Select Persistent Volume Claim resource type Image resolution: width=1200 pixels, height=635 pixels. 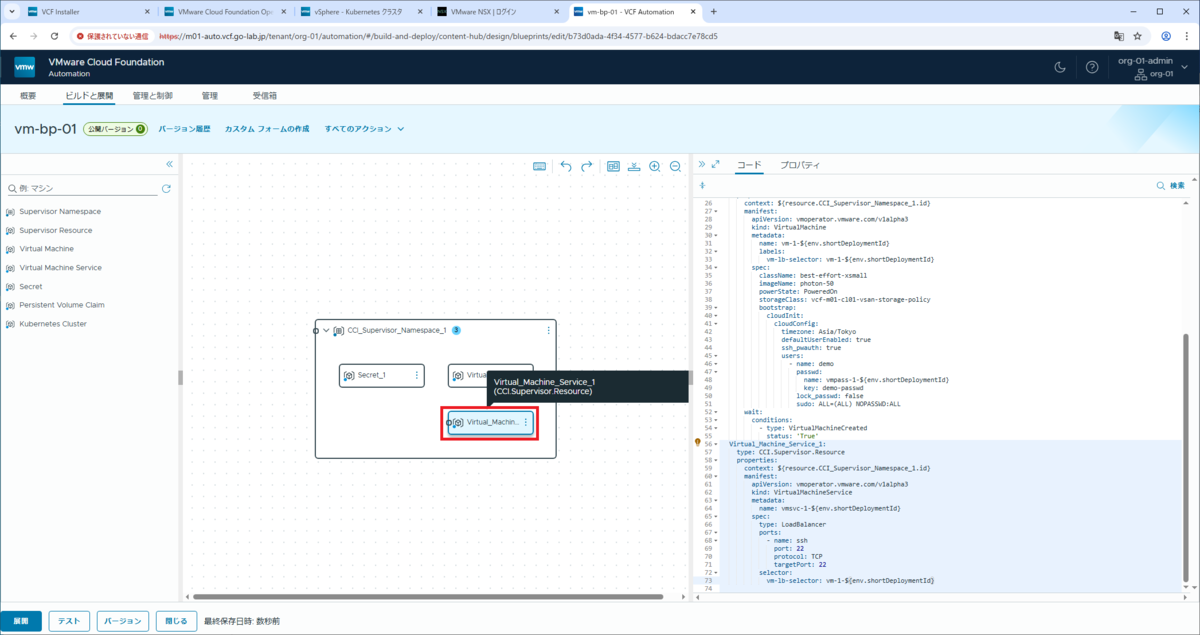coord(62,305)
